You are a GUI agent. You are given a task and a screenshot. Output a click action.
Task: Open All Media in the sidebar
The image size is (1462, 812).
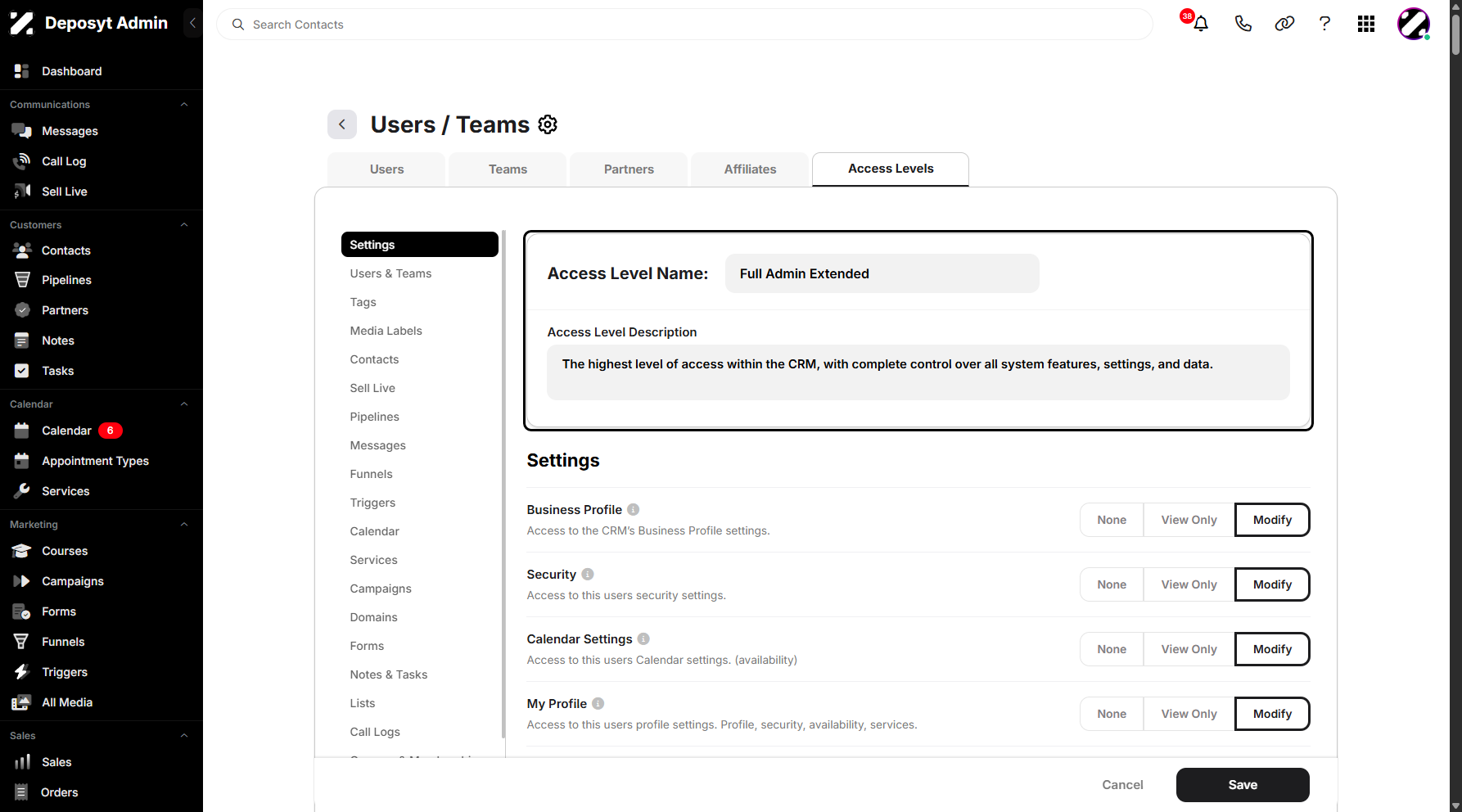point(67,702)
